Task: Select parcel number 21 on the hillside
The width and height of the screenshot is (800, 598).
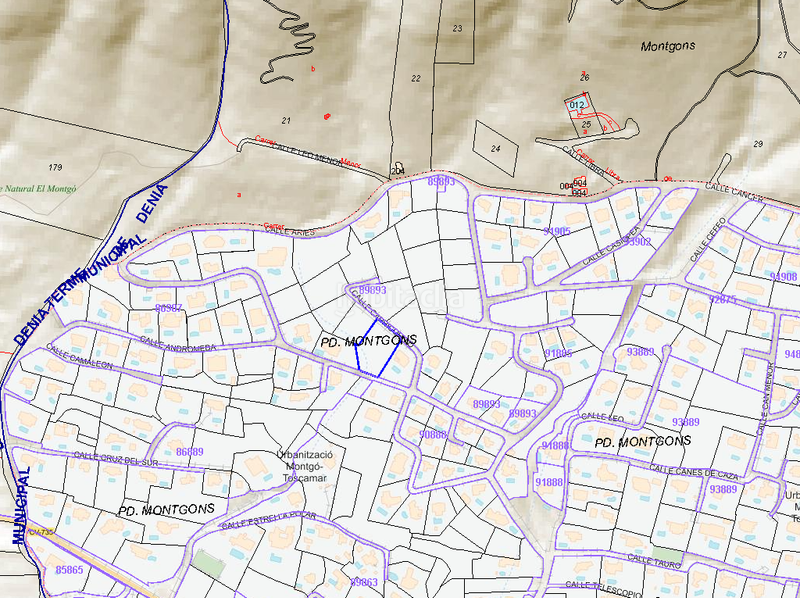Action: 286,121
